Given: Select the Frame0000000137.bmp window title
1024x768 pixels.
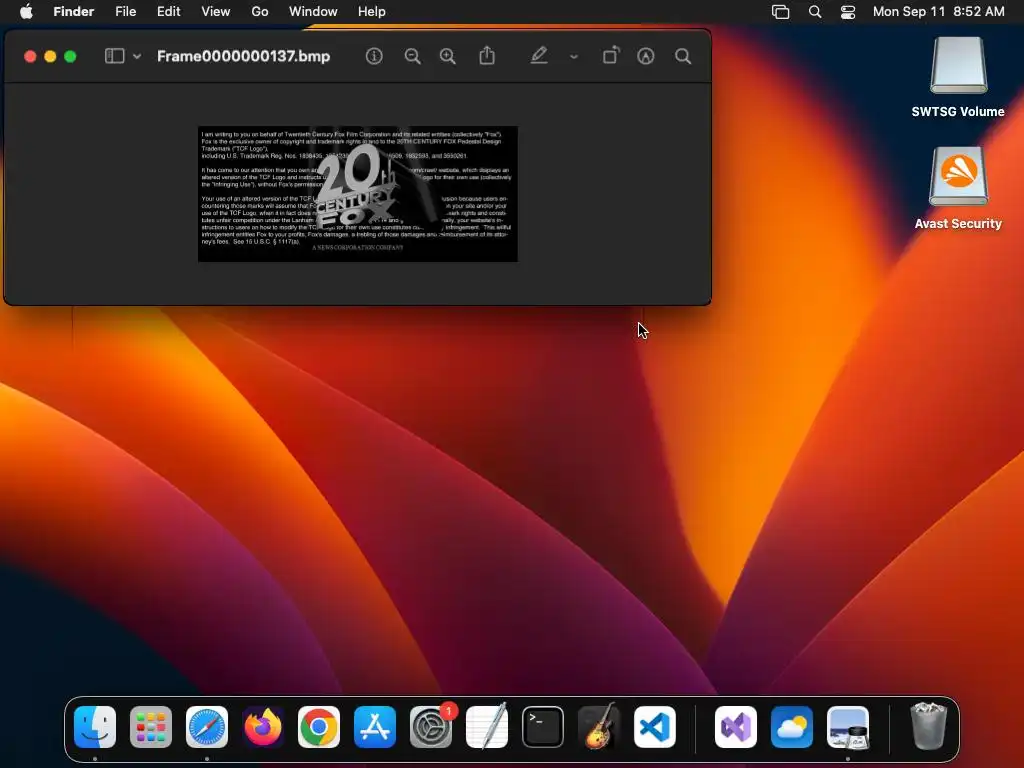Looking at the screenshot, I should point(244,56).
